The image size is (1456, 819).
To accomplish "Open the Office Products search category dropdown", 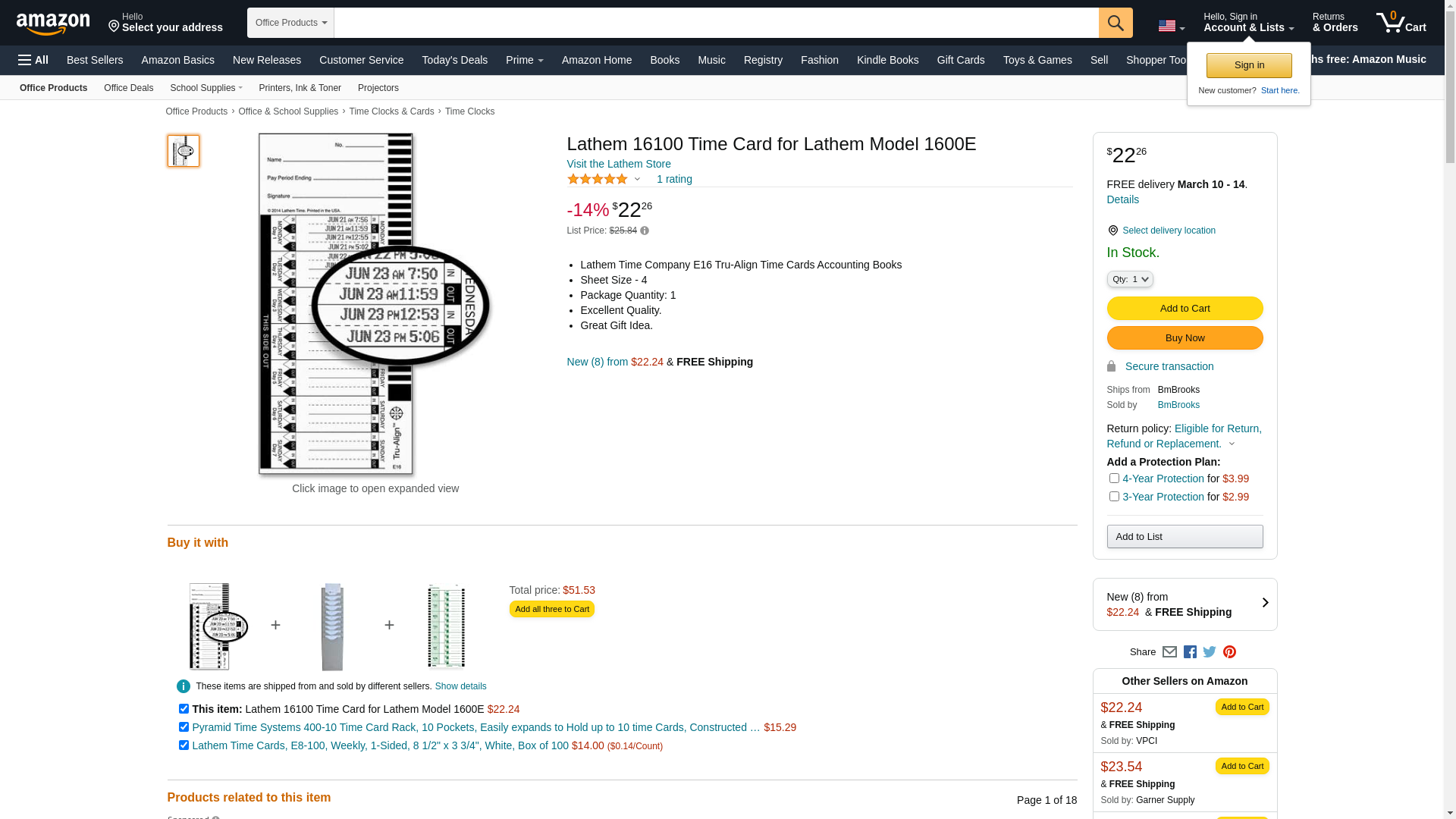I will (290, 23).
